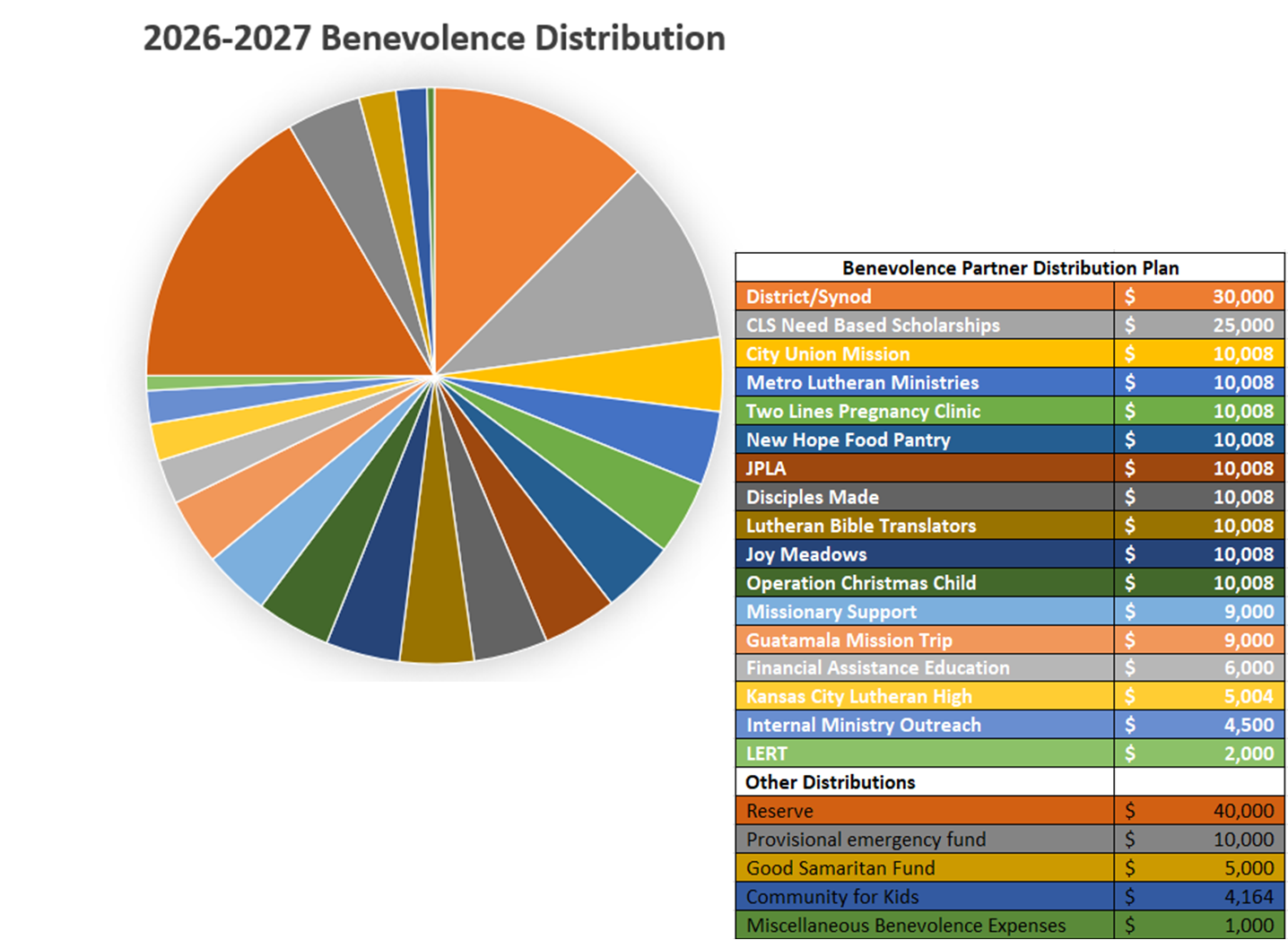Select the Miscellaneous Benevolence Expenses cell
The height and width of the screenshot is (940, 1288).
pyautogui.click(x=925, y=926)
